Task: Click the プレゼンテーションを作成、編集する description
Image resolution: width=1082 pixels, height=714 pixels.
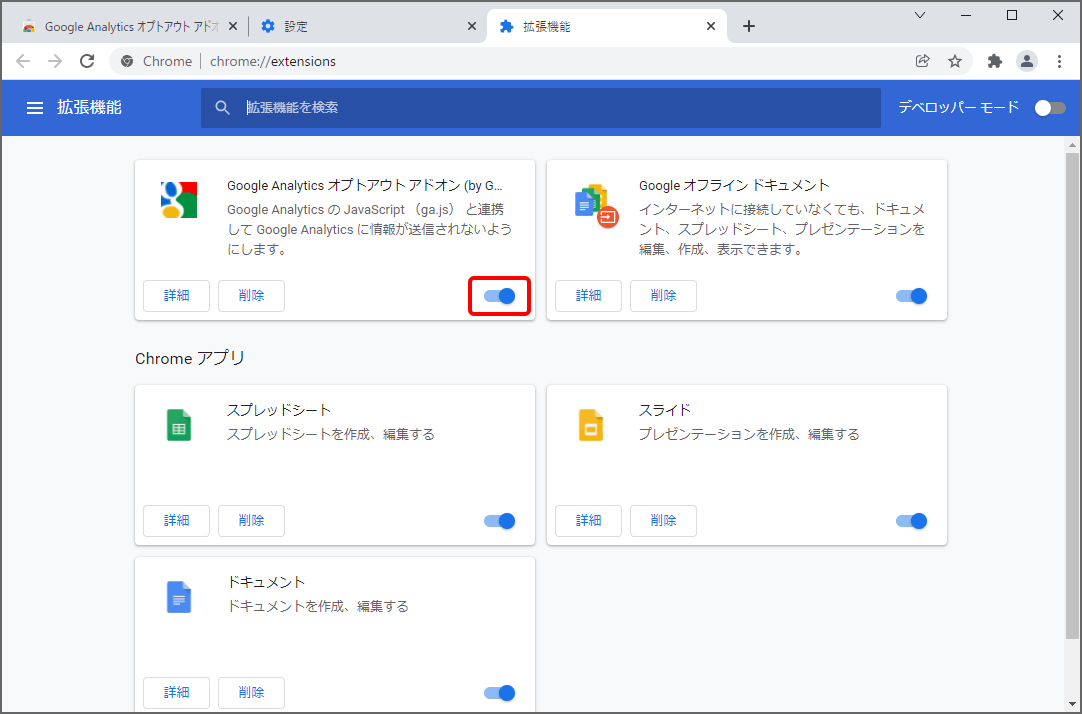Action: pyautogui.click(x=749, y=435)
